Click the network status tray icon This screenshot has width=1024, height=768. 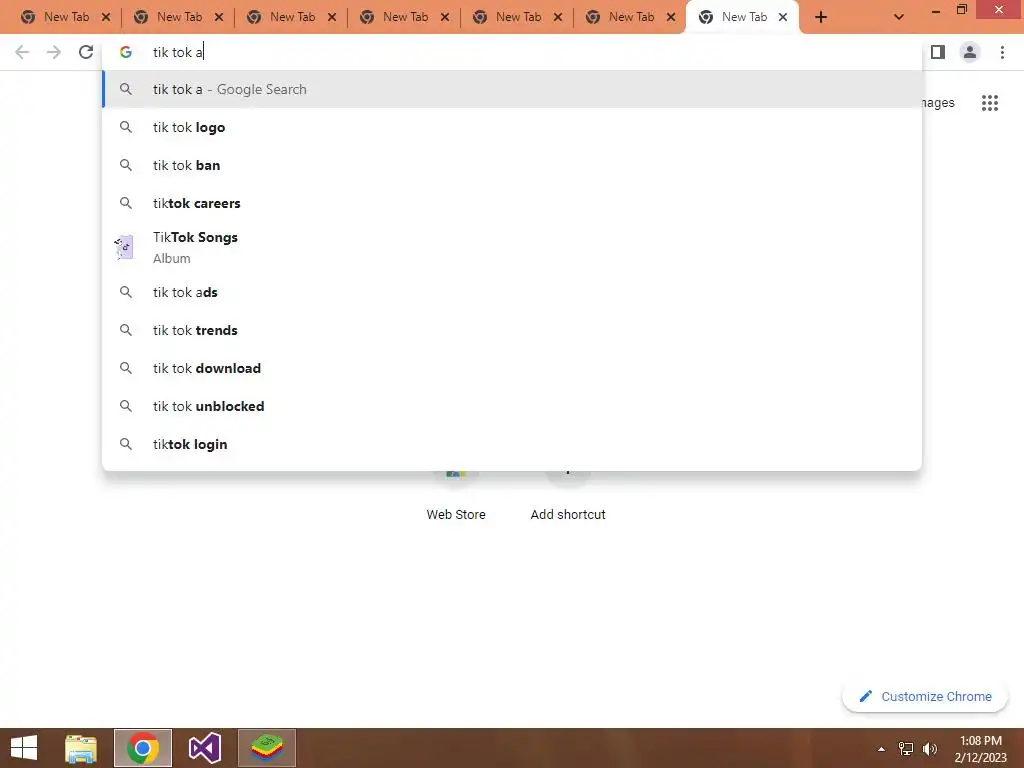[x=906, y=749]
